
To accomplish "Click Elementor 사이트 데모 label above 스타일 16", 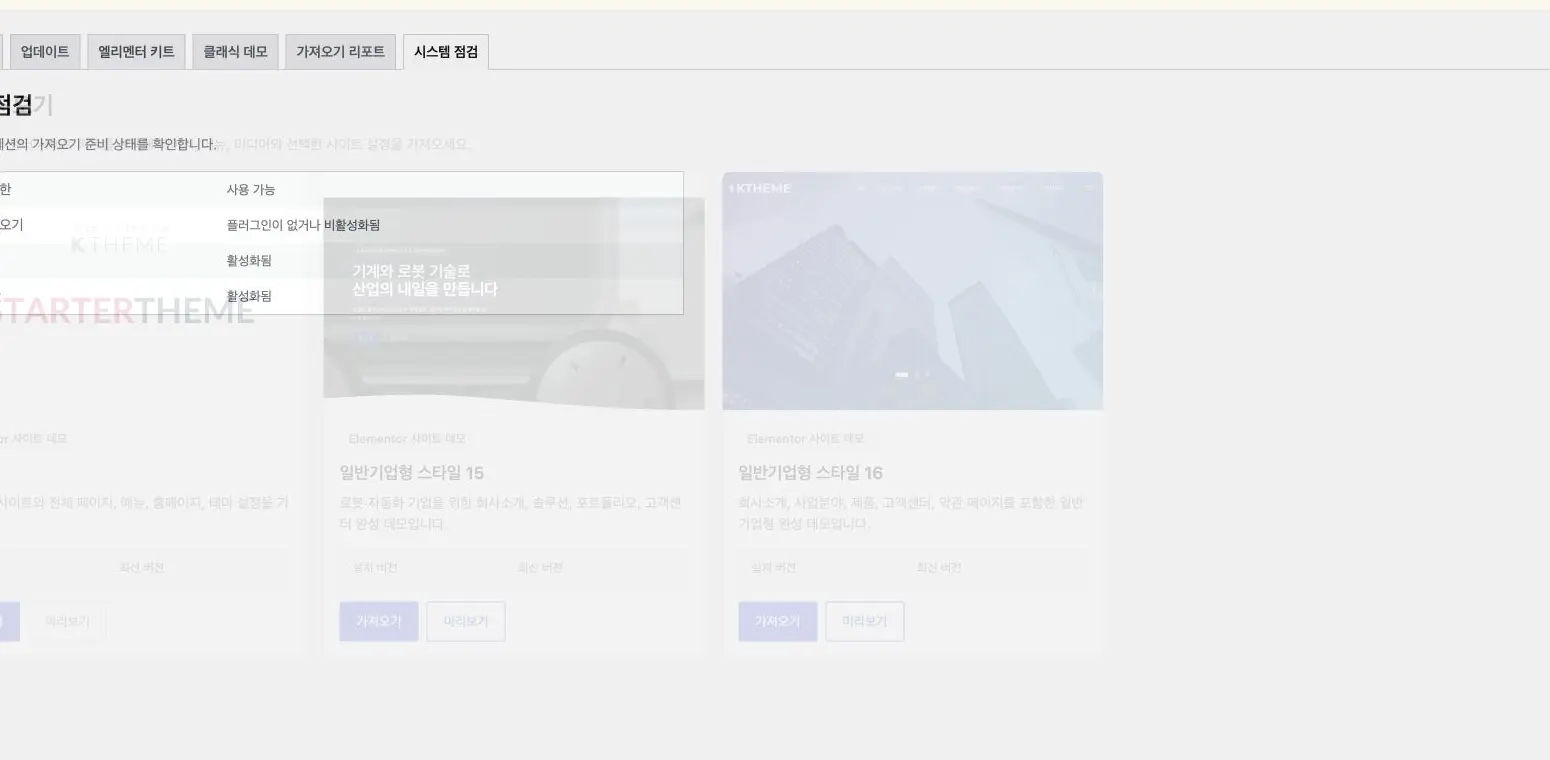I will pos(806,439).
